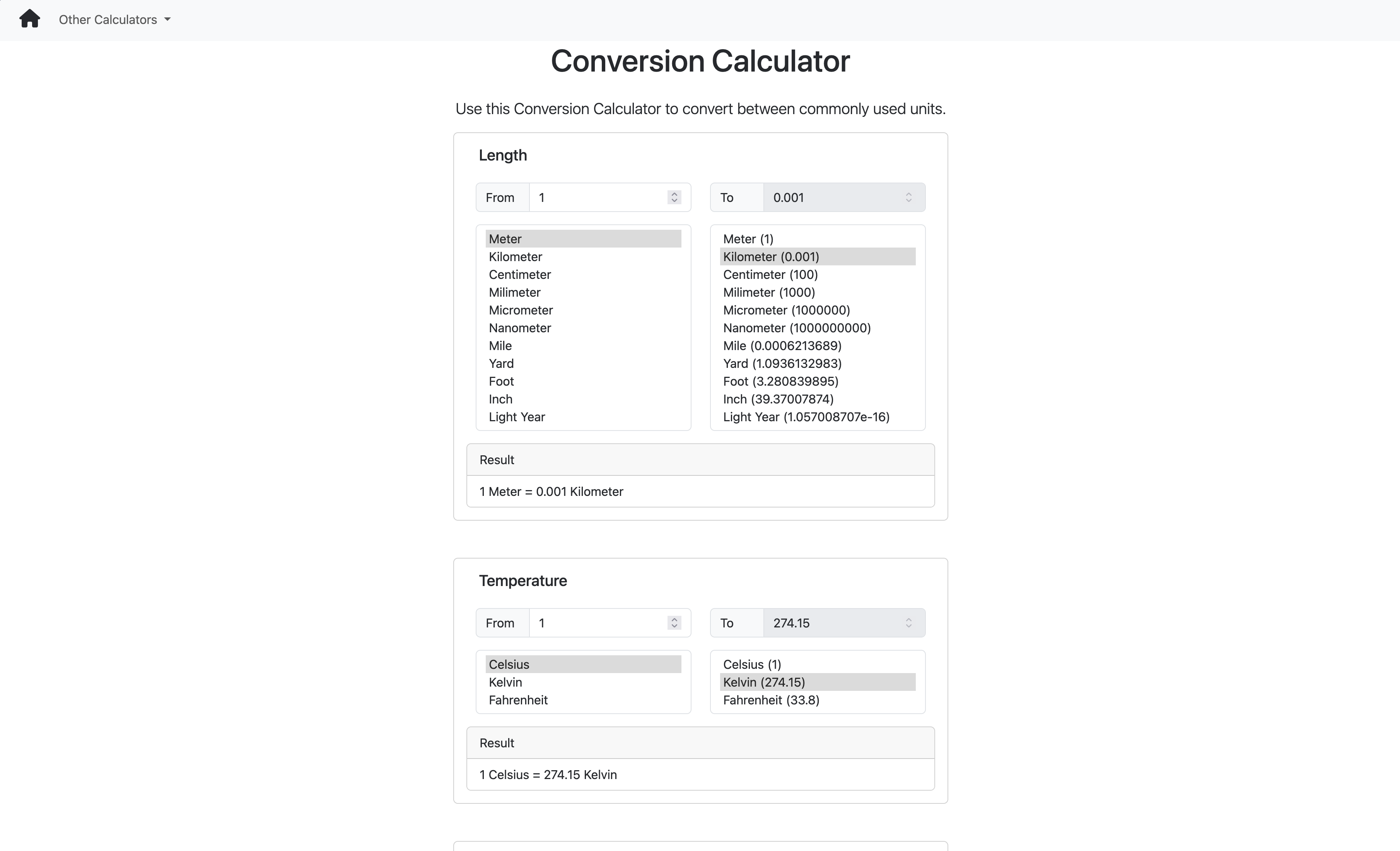Select Nanometer (1000000000) option
This screenshot has height=851, width=1400.
click(x=818, y=328)
